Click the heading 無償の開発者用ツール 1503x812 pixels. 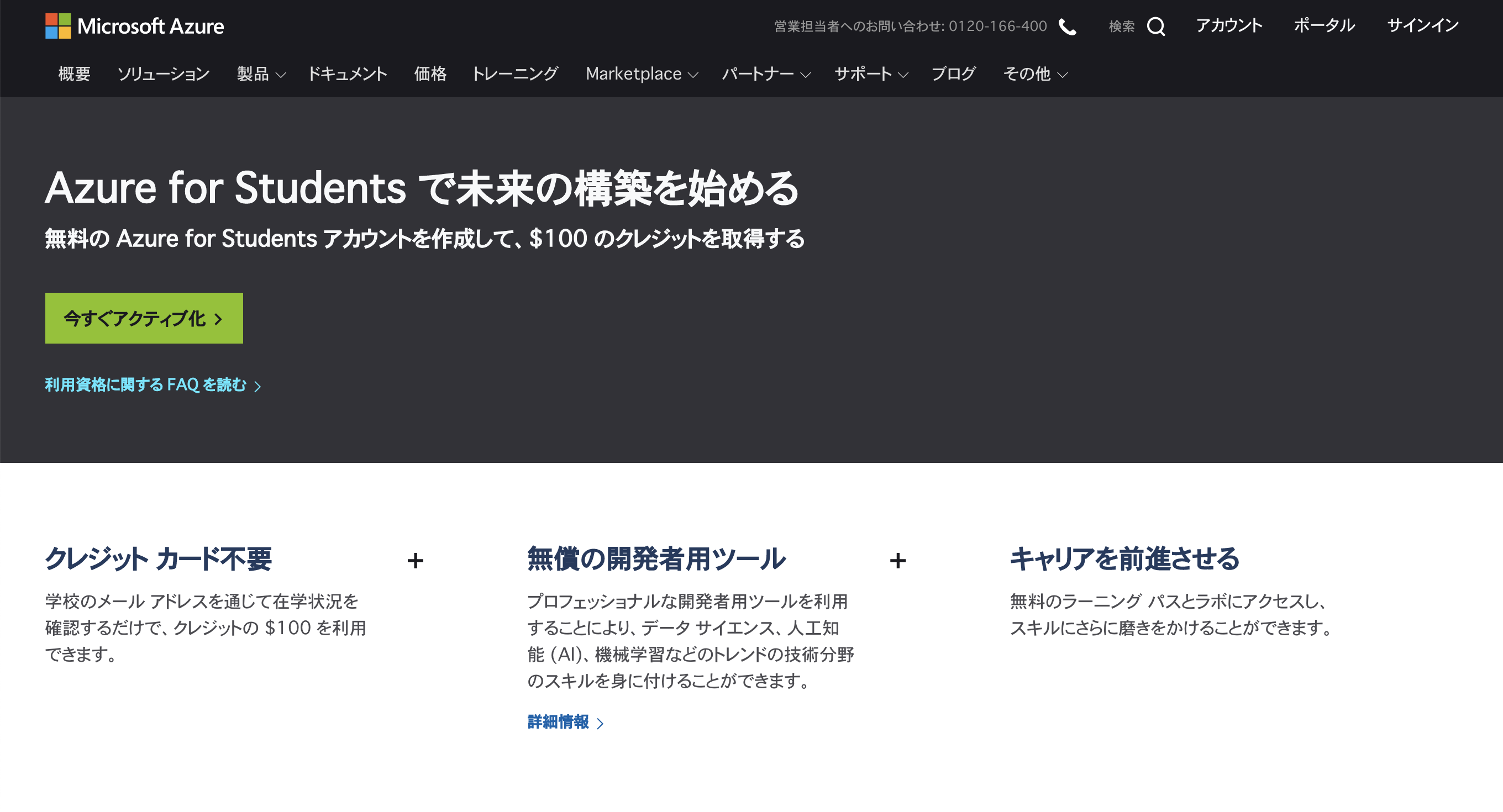(656, 559)
